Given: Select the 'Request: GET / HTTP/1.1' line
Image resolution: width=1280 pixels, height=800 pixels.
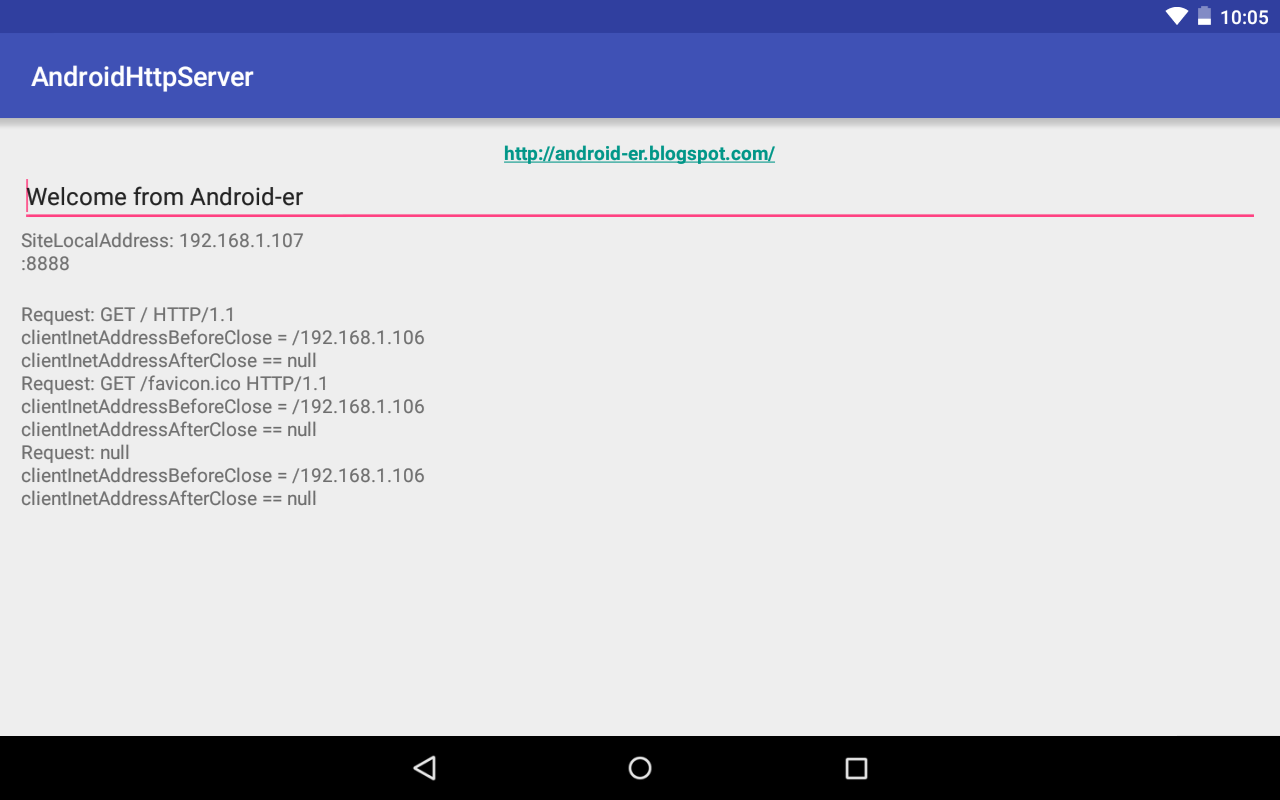Looking at the screenshot, I should point(128,315).
